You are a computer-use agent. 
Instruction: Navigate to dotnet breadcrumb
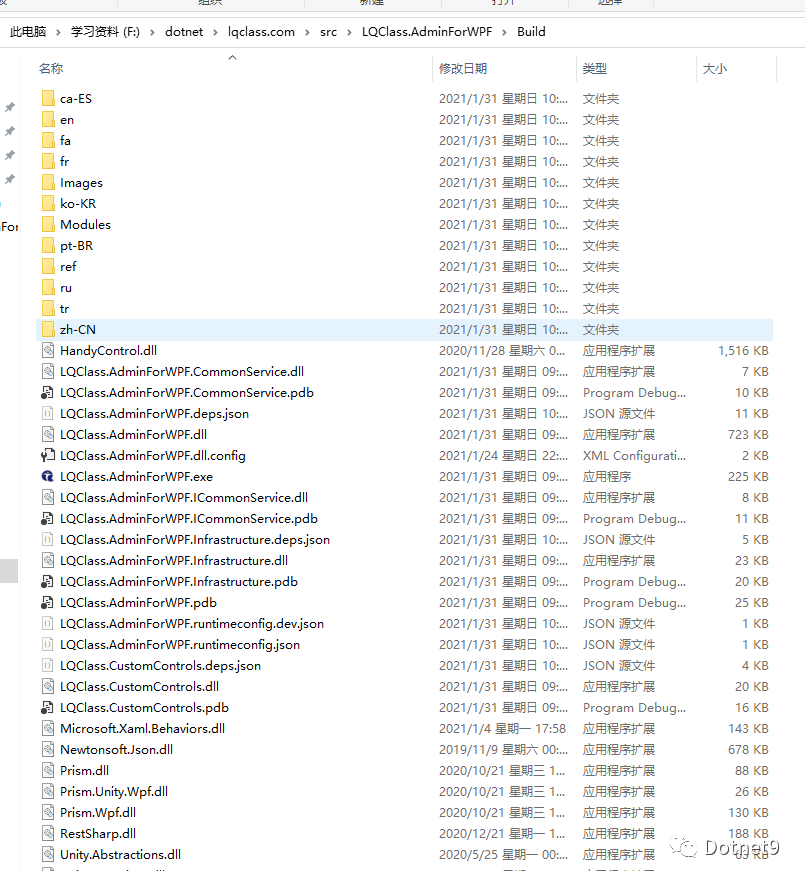click(184, 32)
